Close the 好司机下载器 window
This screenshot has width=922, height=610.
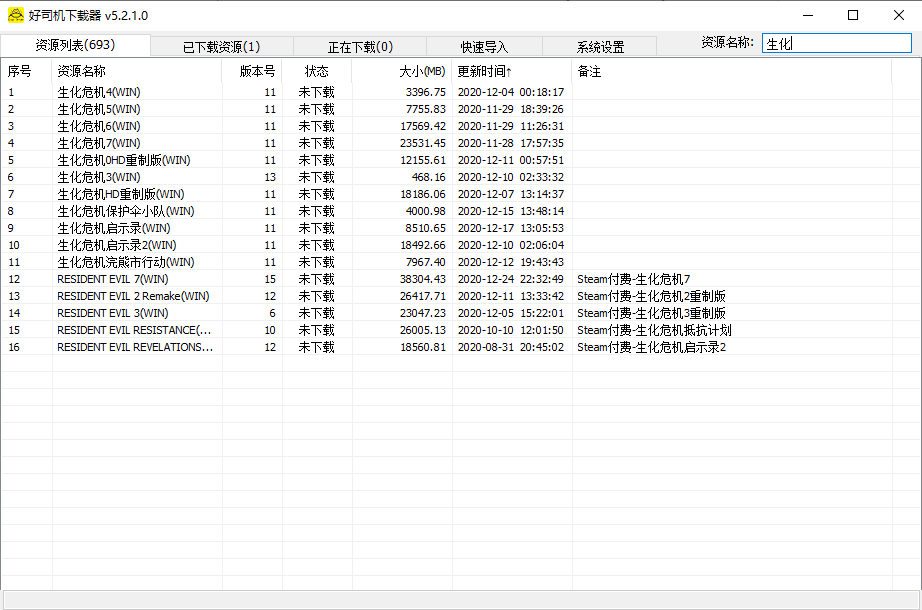click(x=898, y=15)
